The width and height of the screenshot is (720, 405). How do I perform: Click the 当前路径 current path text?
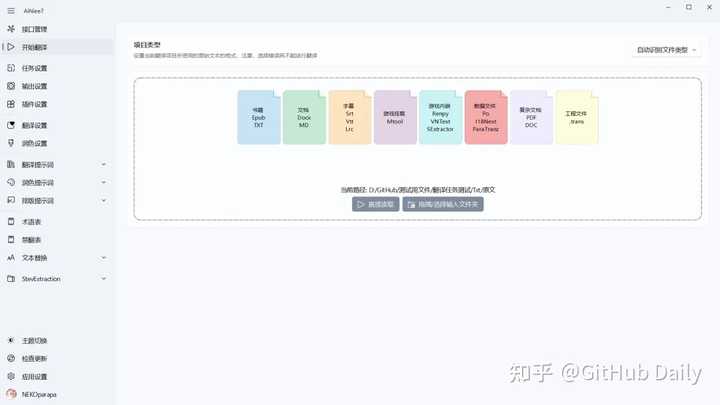(418, 190)
